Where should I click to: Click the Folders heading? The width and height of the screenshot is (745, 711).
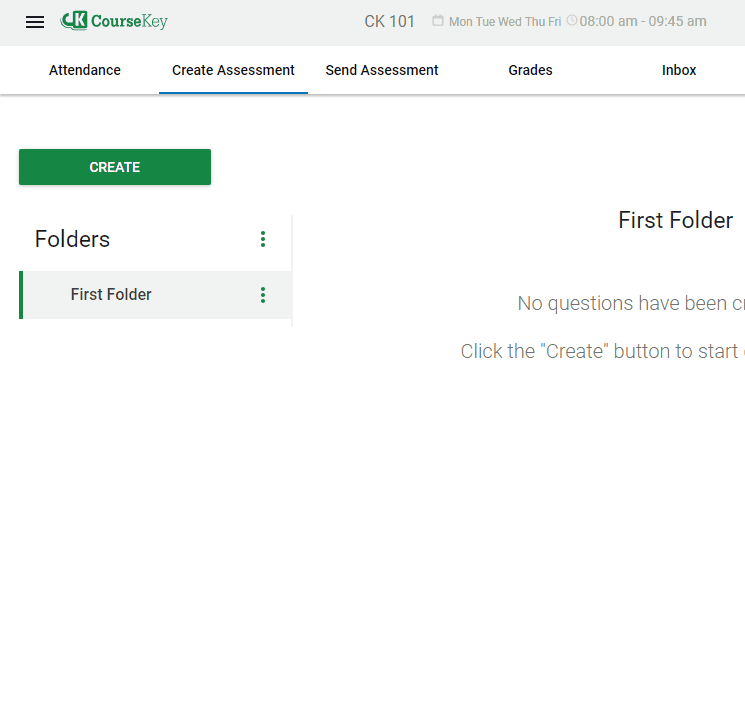coord(72,239)
